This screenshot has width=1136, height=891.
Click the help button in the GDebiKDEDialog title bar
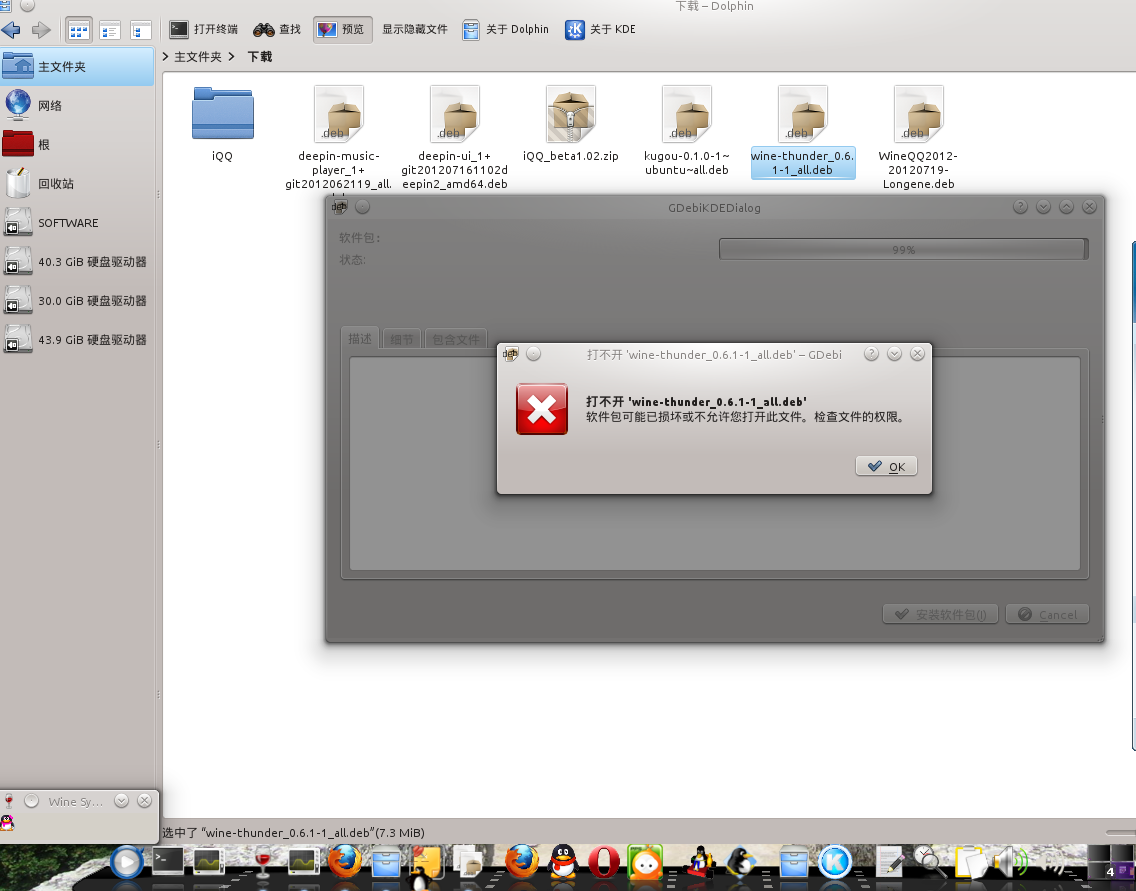[1020, 207]
